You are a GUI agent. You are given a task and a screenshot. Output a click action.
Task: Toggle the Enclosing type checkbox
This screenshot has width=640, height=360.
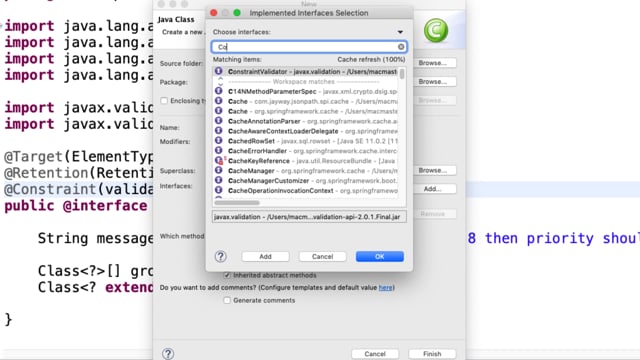164,100
